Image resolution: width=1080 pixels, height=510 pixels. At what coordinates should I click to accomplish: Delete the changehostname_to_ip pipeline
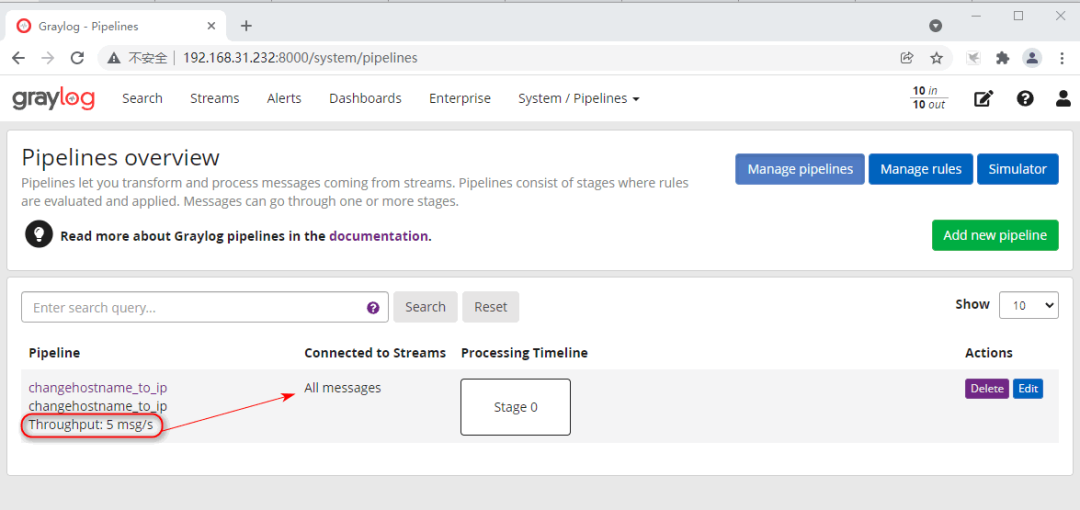tap(986, 388)
